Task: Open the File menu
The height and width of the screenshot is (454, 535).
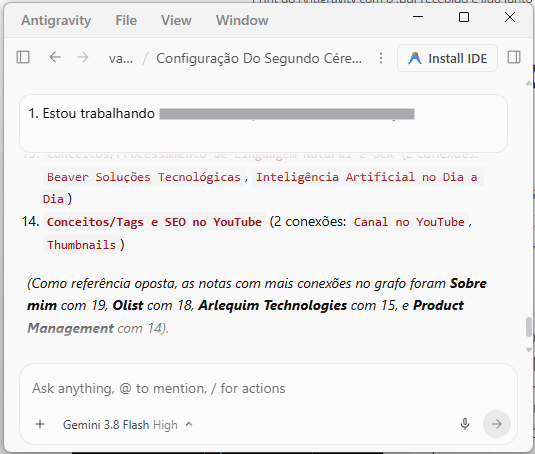Action: click(x=126, y=20)
